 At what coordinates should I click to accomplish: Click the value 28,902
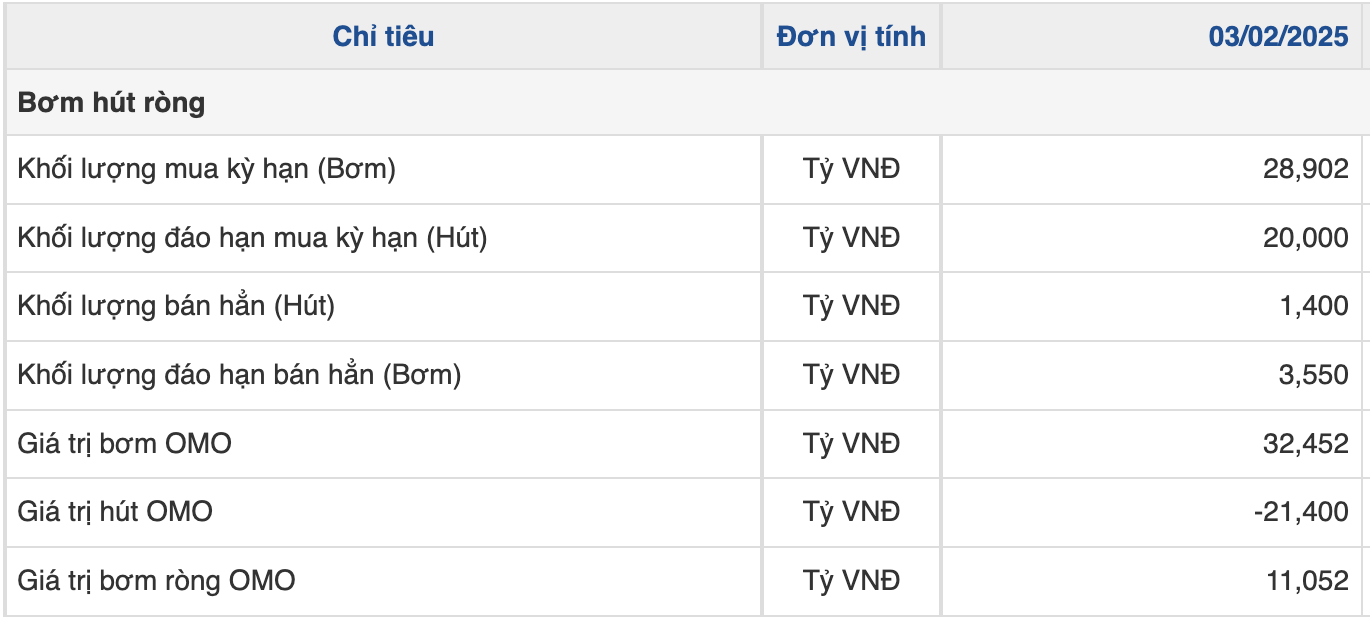pos(1305,169)
